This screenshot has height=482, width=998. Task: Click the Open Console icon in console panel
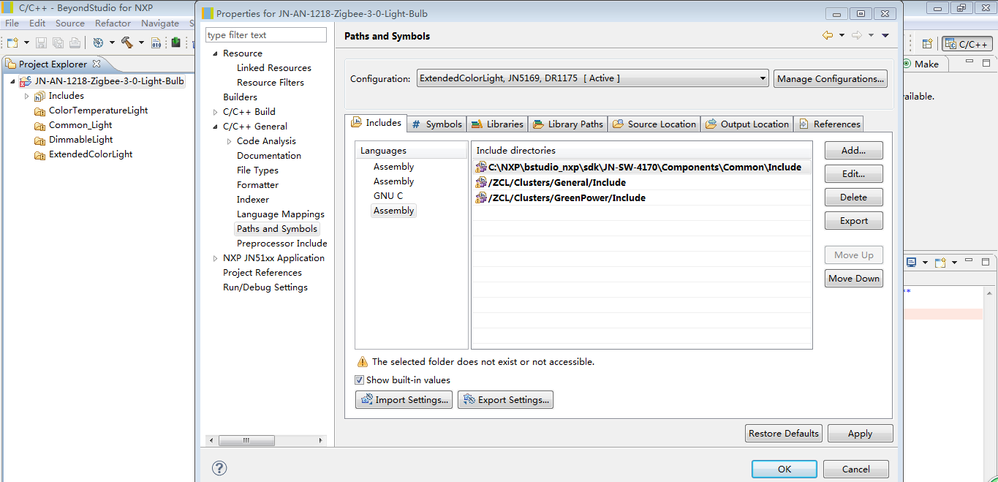pyautogui.click(x=940, y=262)
